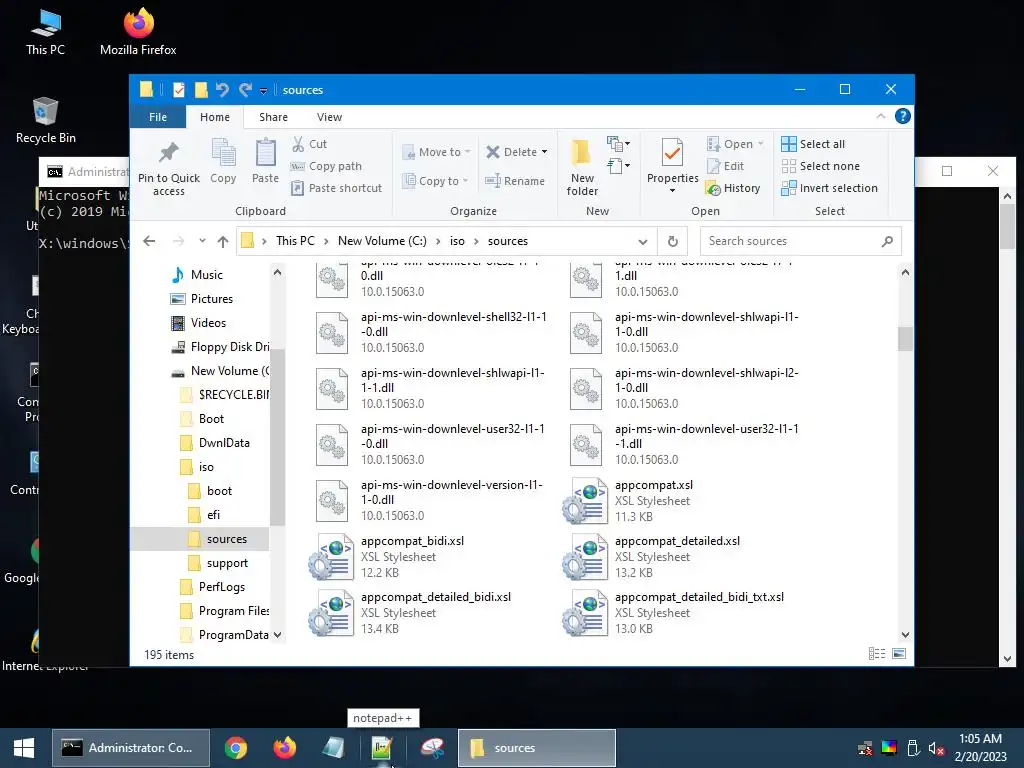Screen dimensions: 1024x768
Task: Show file History
Action: click(733, 188)
